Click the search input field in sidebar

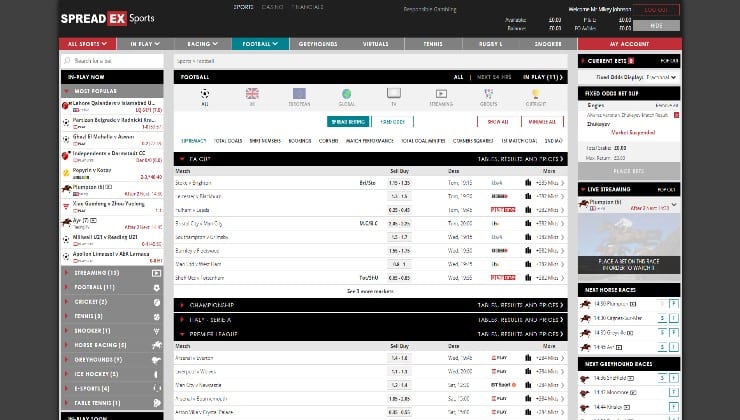pos(112,61)
